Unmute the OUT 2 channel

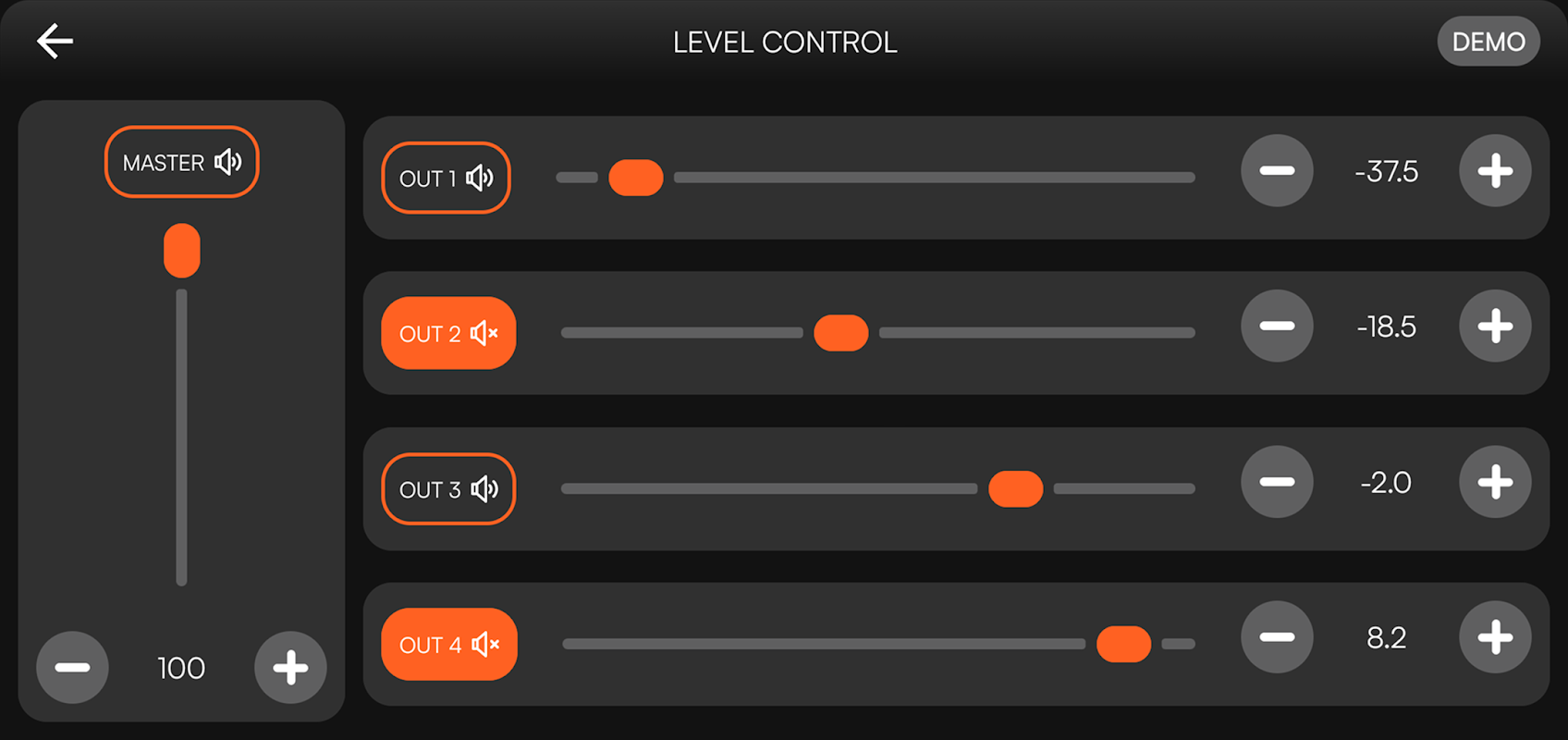[x=448, y=333]
